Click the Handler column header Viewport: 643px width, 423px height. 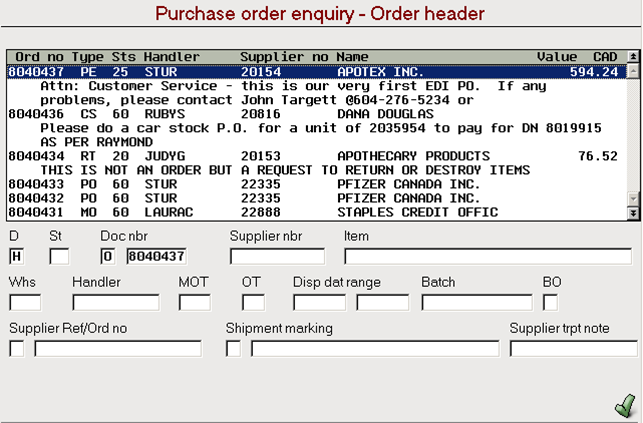point(172,57)
